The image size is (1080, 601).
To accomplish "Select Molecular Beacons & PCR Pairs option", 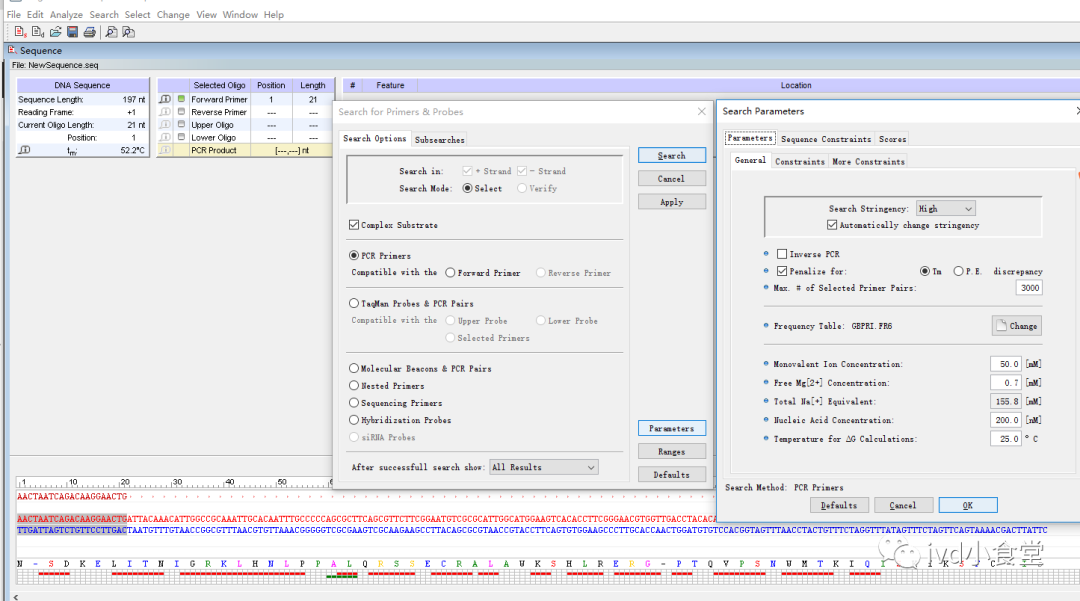I will tap(354, 368).
